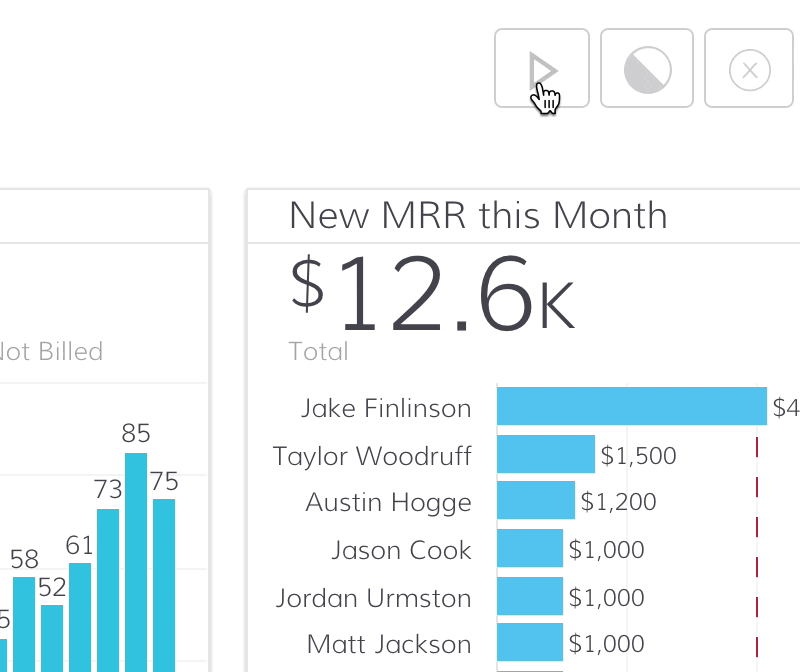Select the Jason Cook bar

529,549
